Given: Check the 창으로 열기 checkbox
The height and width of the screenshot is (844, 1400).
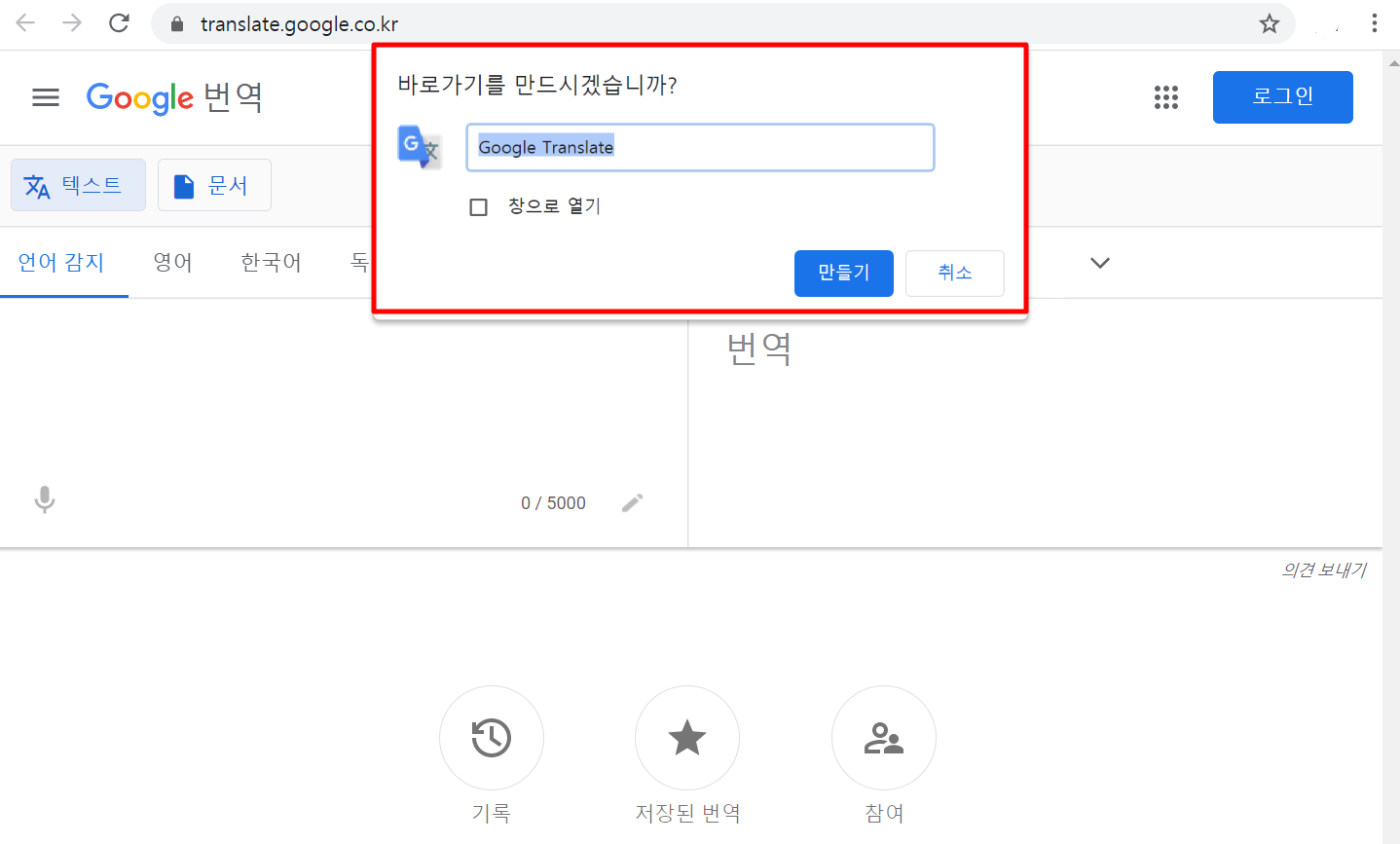Looking at the screenshot, I should (478, 207).
